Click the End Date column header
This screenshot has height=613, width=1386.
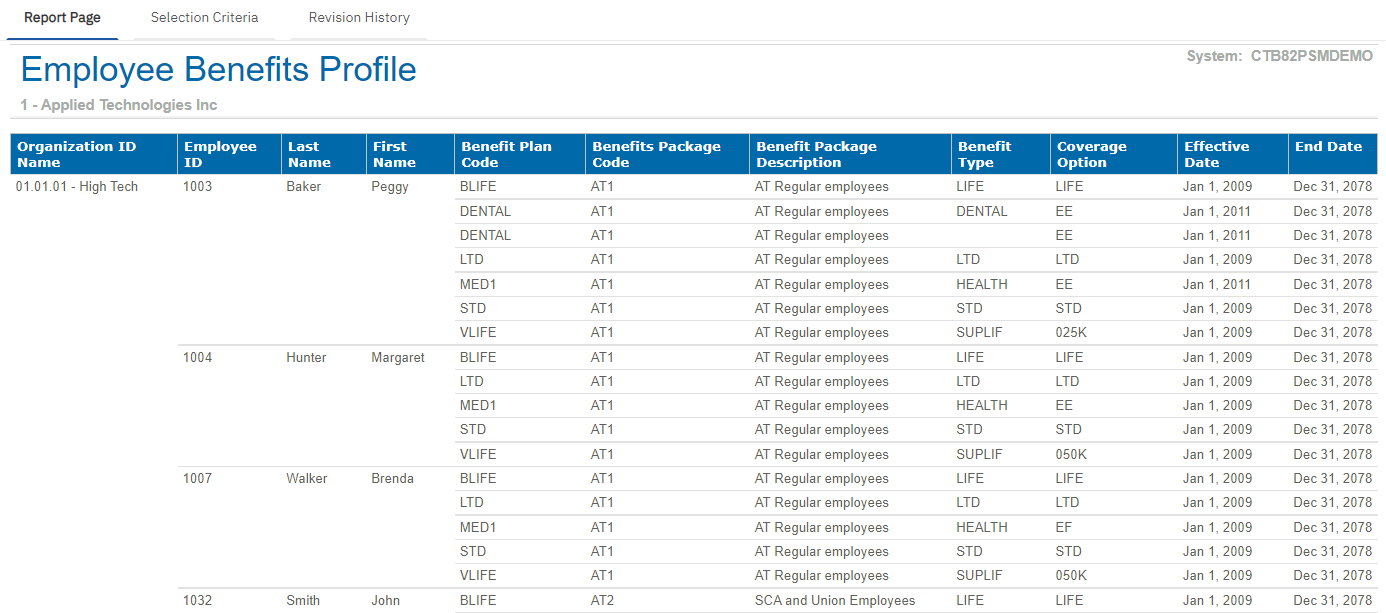click(1328, 147)
